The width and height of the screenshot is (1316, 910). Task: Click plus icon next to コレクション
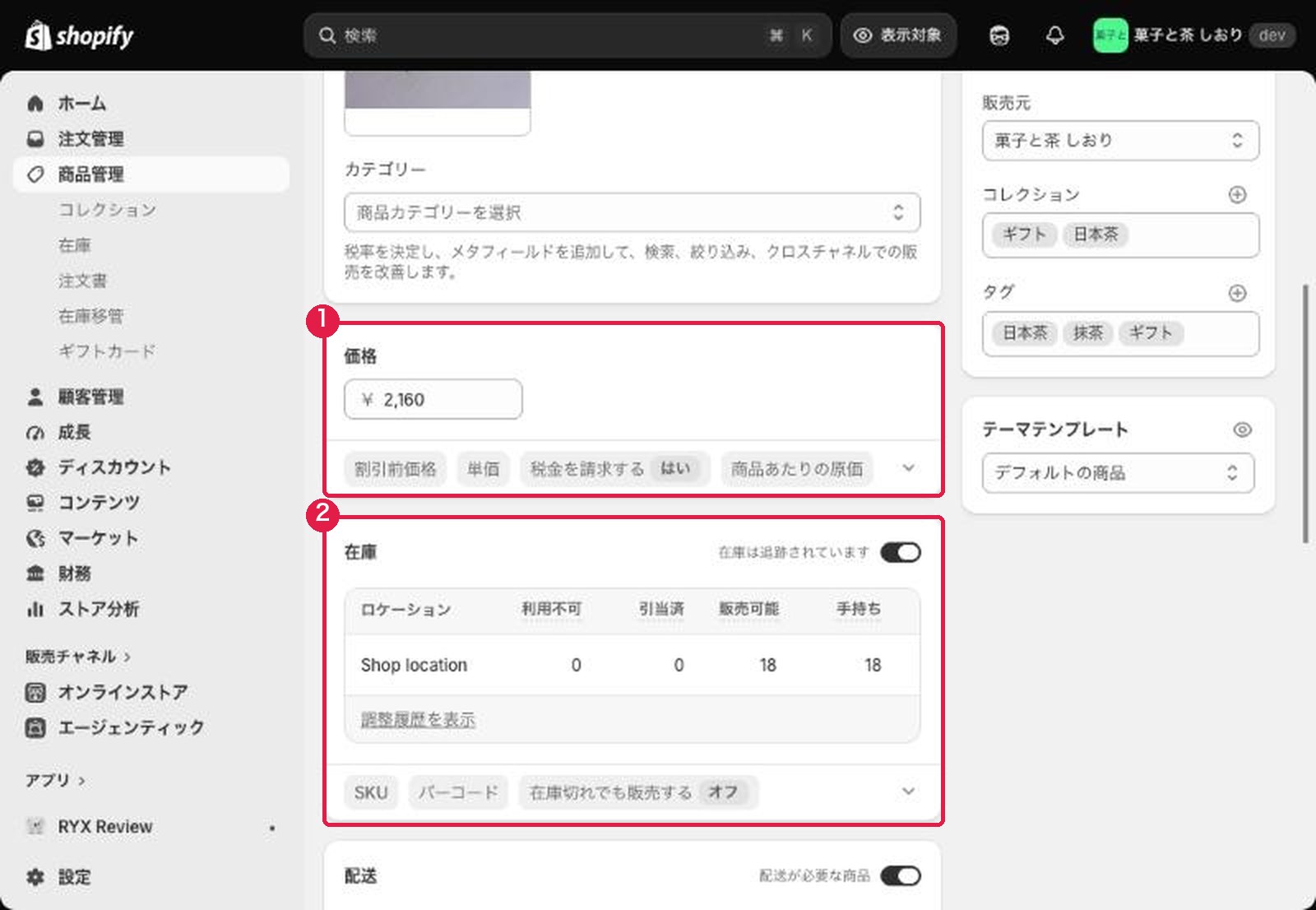click(x=1237, y=195)
